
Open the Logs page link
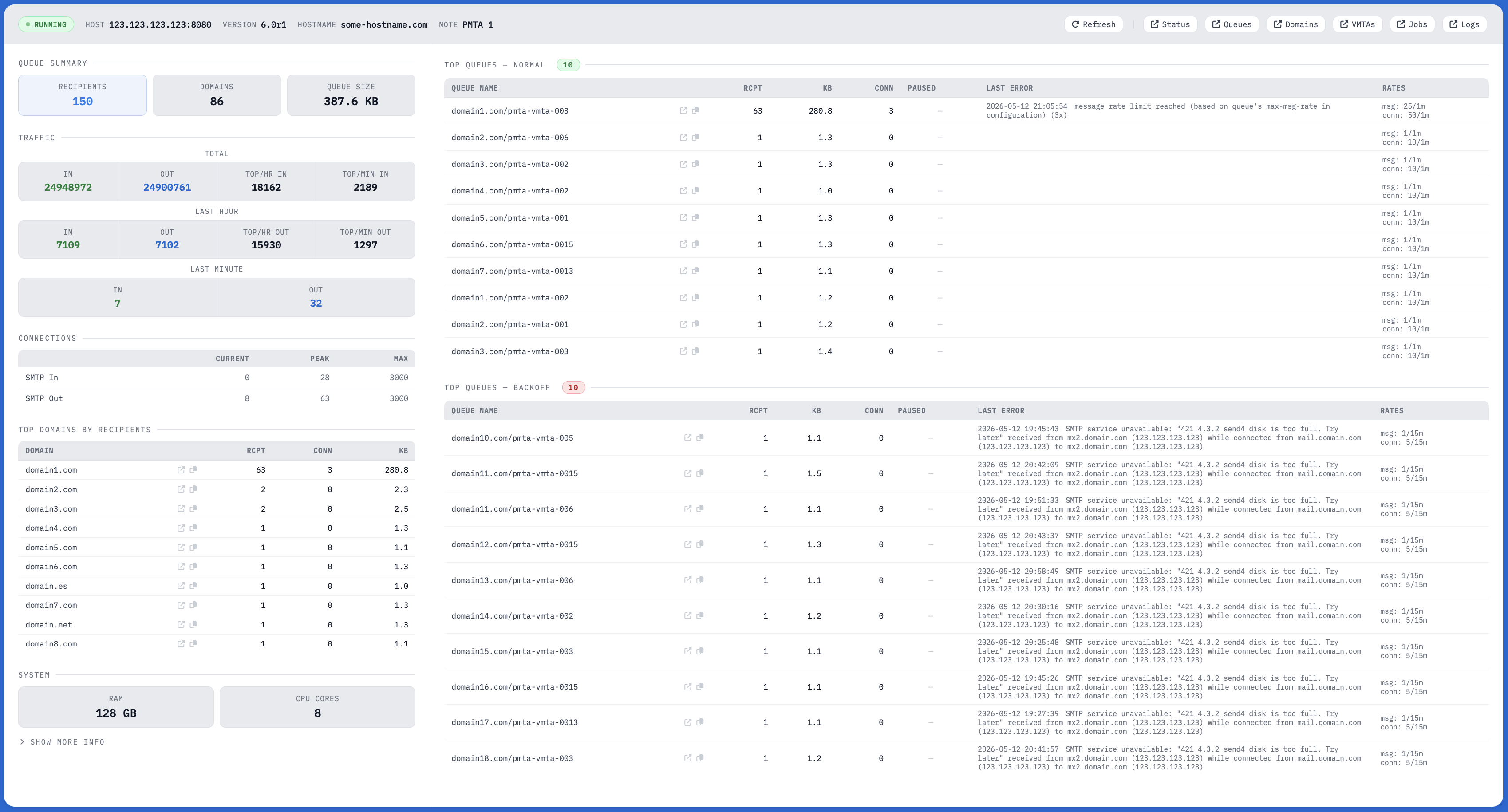click(x=1464, y=24)
